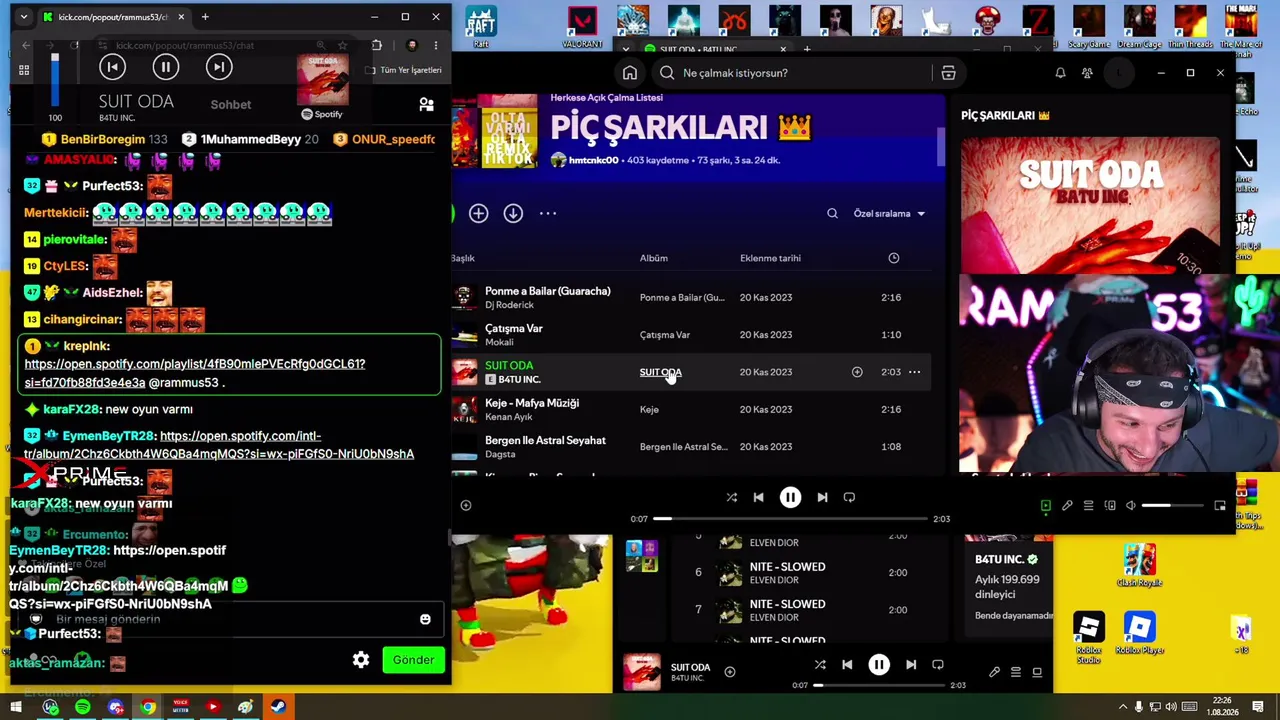This screenshot has height=720, width=1280.
Task: Search within the PİÇ ŞARKILARI playlist
Action: (832, 213)
